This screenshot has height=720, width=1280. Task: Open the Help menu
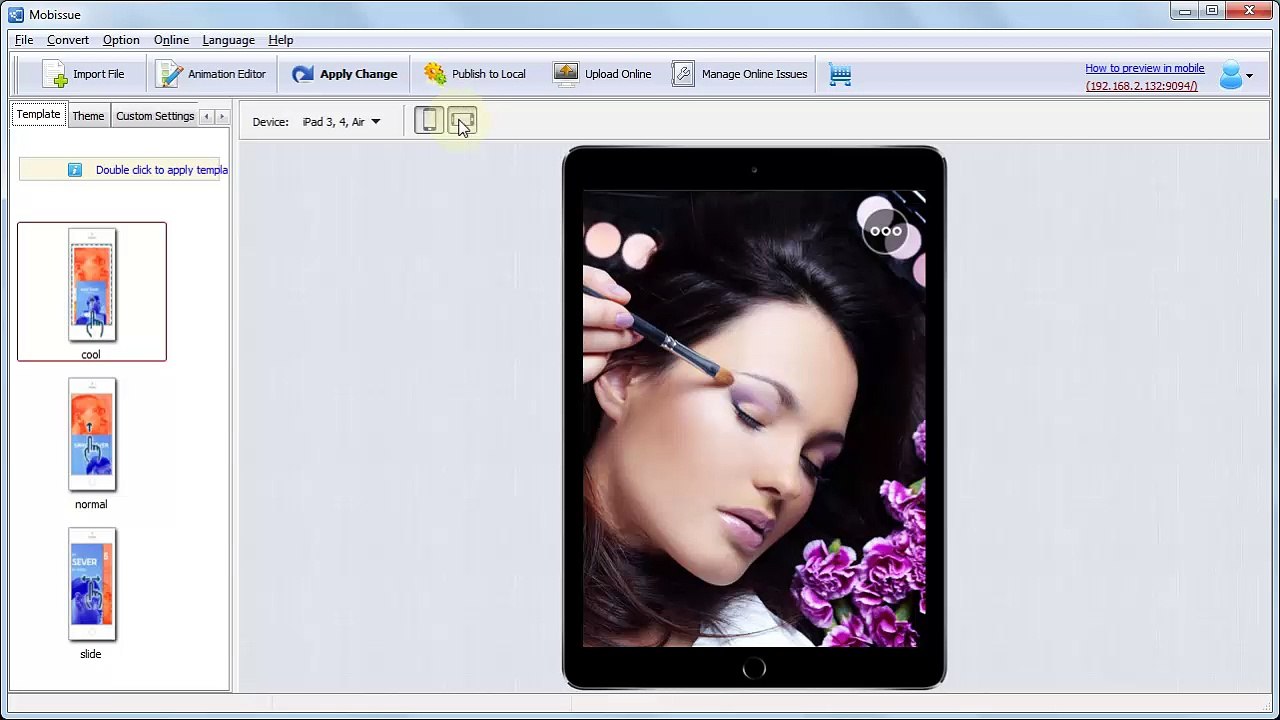point(281,40)
